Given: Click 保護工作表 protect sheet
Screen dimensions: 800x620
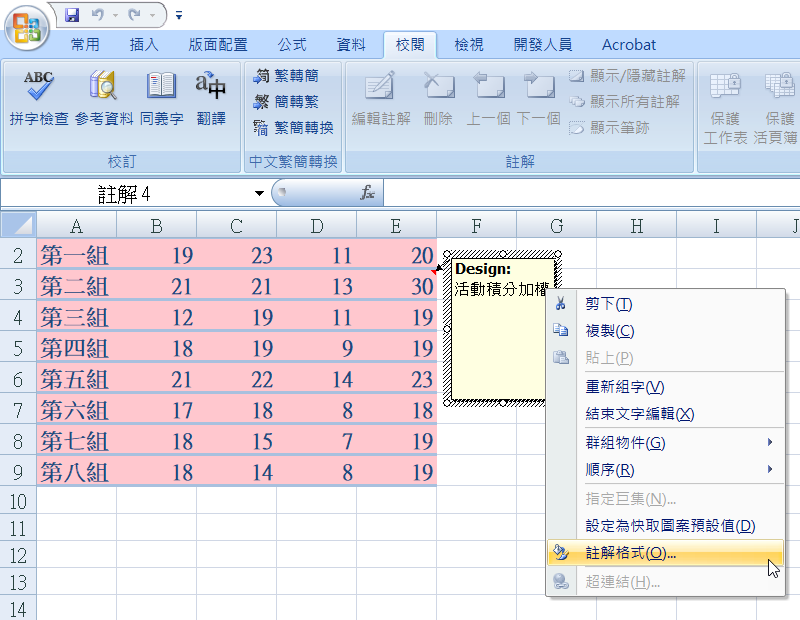Looking at the screenshot, I should 725,107.
